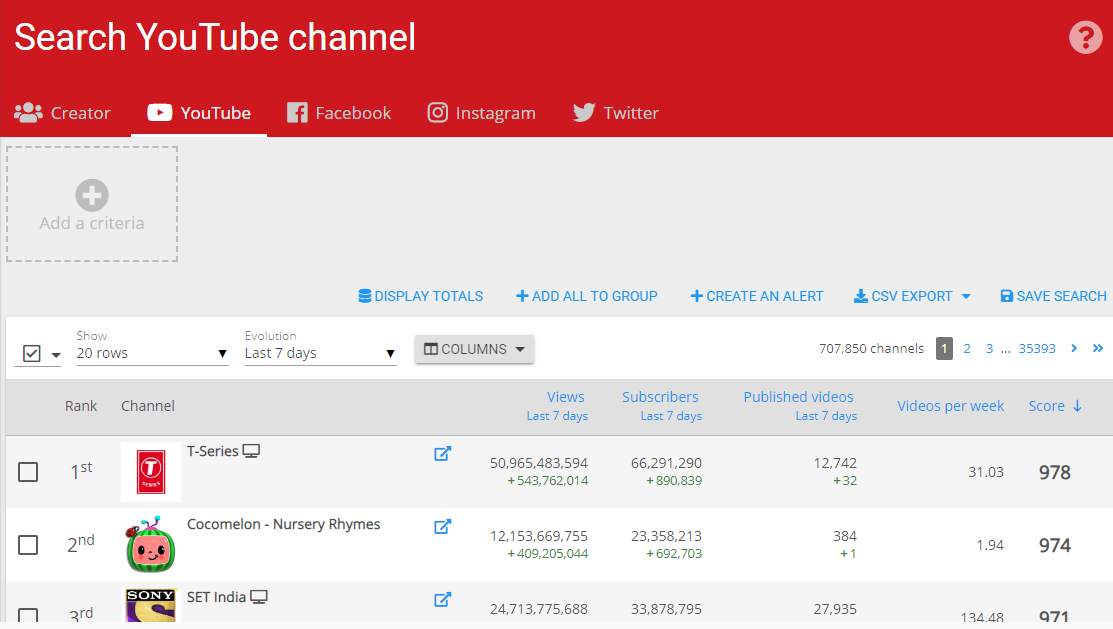
Task: Go to page 3 of results
Action: (x=989, y=349)
